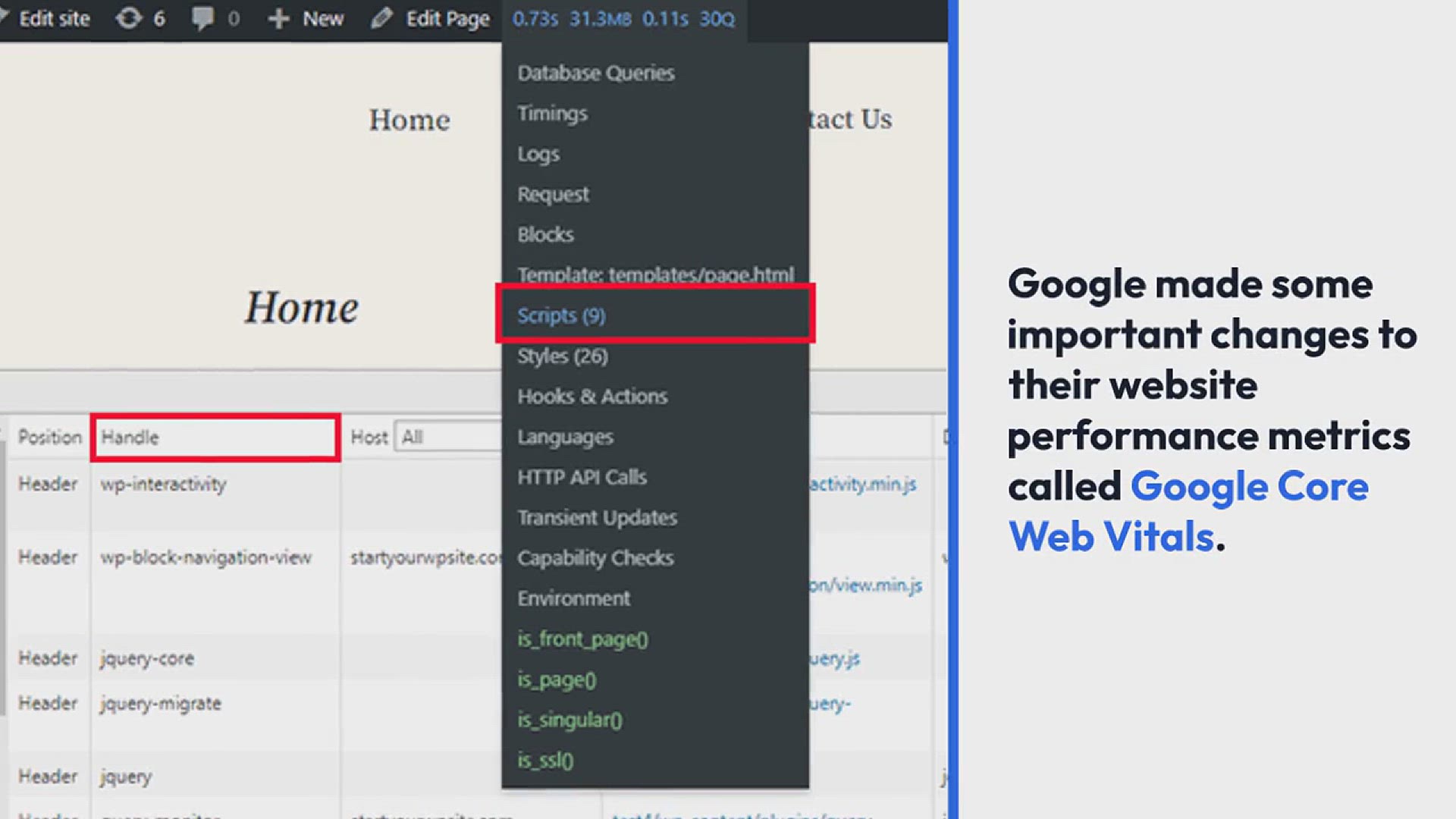
Task: Click Header position in jquery-migrate row
Action: (x=48, y=703)
